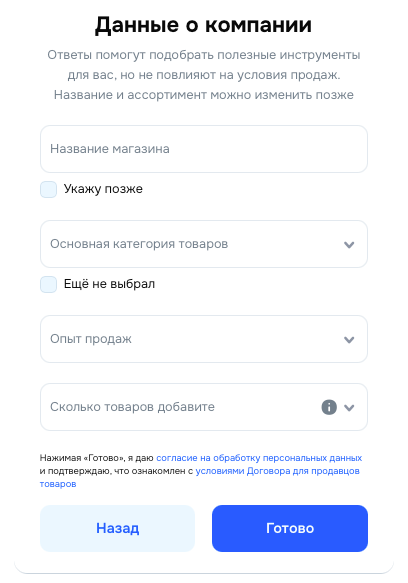Submit the form with Готово button

point(290,528)
